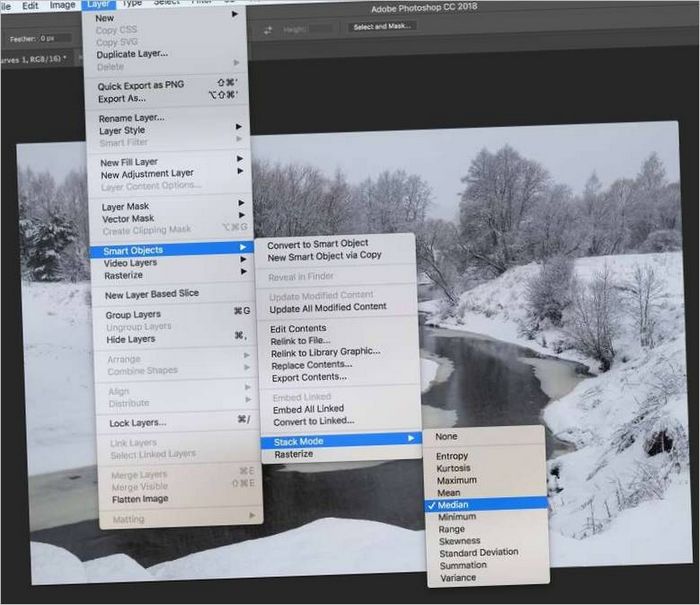
Task: Select Update All Modified Content
Action: [336, 308]
